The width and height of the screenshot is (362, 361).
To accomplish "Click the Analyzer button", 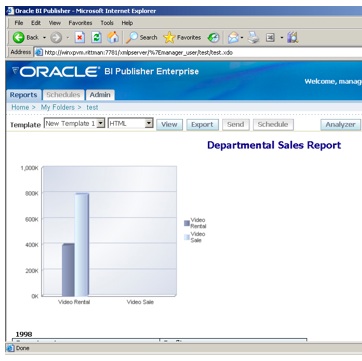I will tap(340, 125).
